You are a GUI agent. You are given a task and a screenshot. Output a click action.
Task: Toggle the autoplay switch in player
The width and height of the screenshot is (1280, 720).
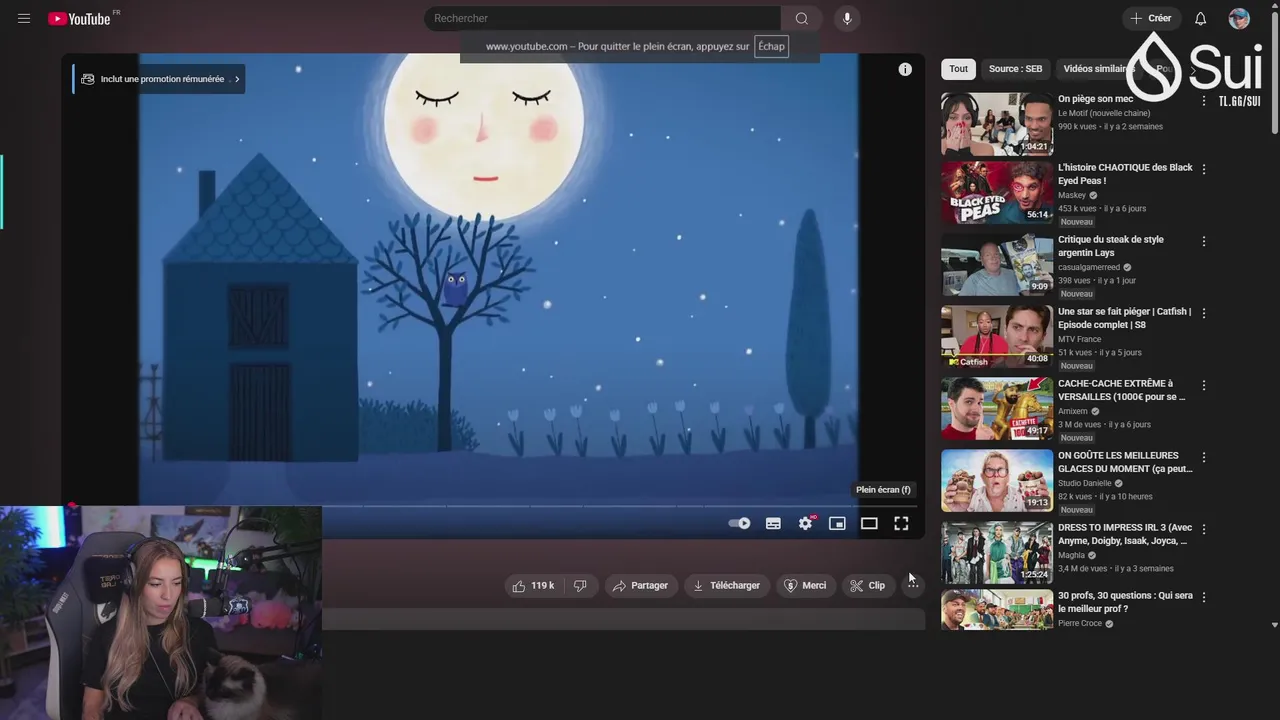pyautogui.click(x=739, y=523)
